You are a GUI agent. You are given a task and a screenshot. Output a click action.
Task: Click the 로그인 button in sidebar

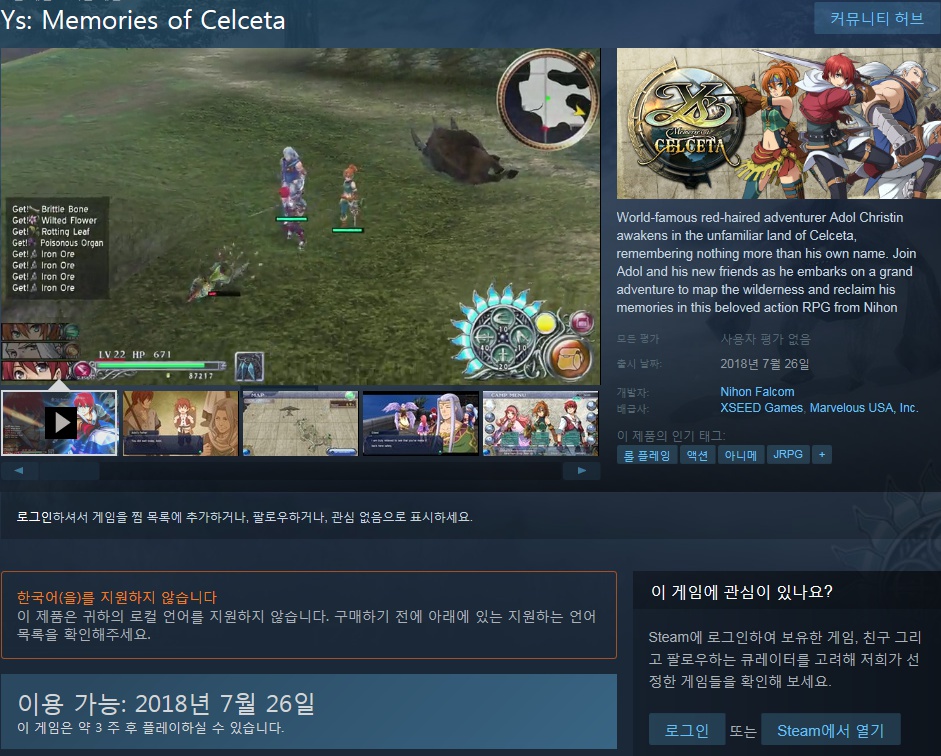click(687, 730)
